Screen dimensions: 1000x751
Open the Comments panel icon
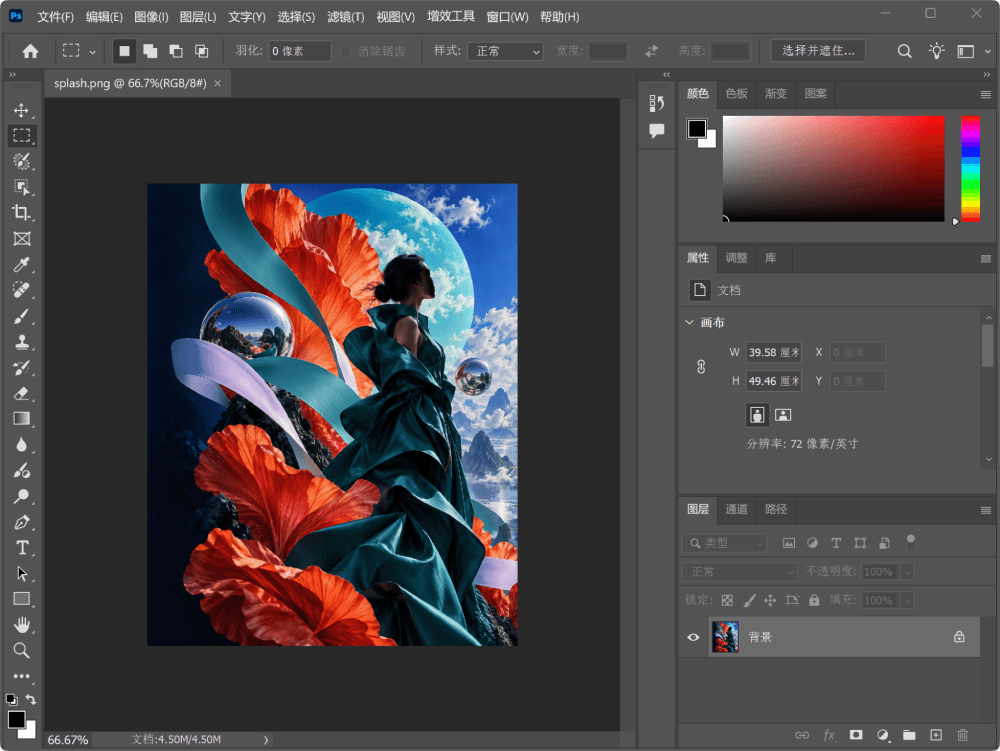[x=657, y=131]
